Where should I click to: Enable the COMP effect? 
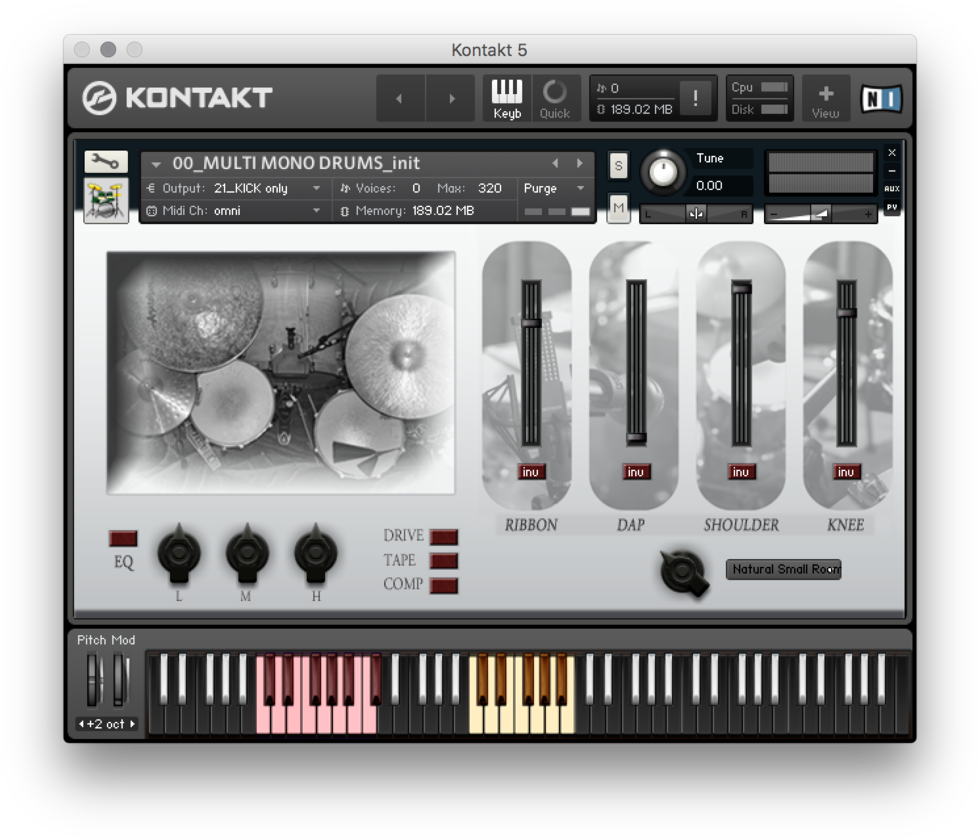click(444, 585)
